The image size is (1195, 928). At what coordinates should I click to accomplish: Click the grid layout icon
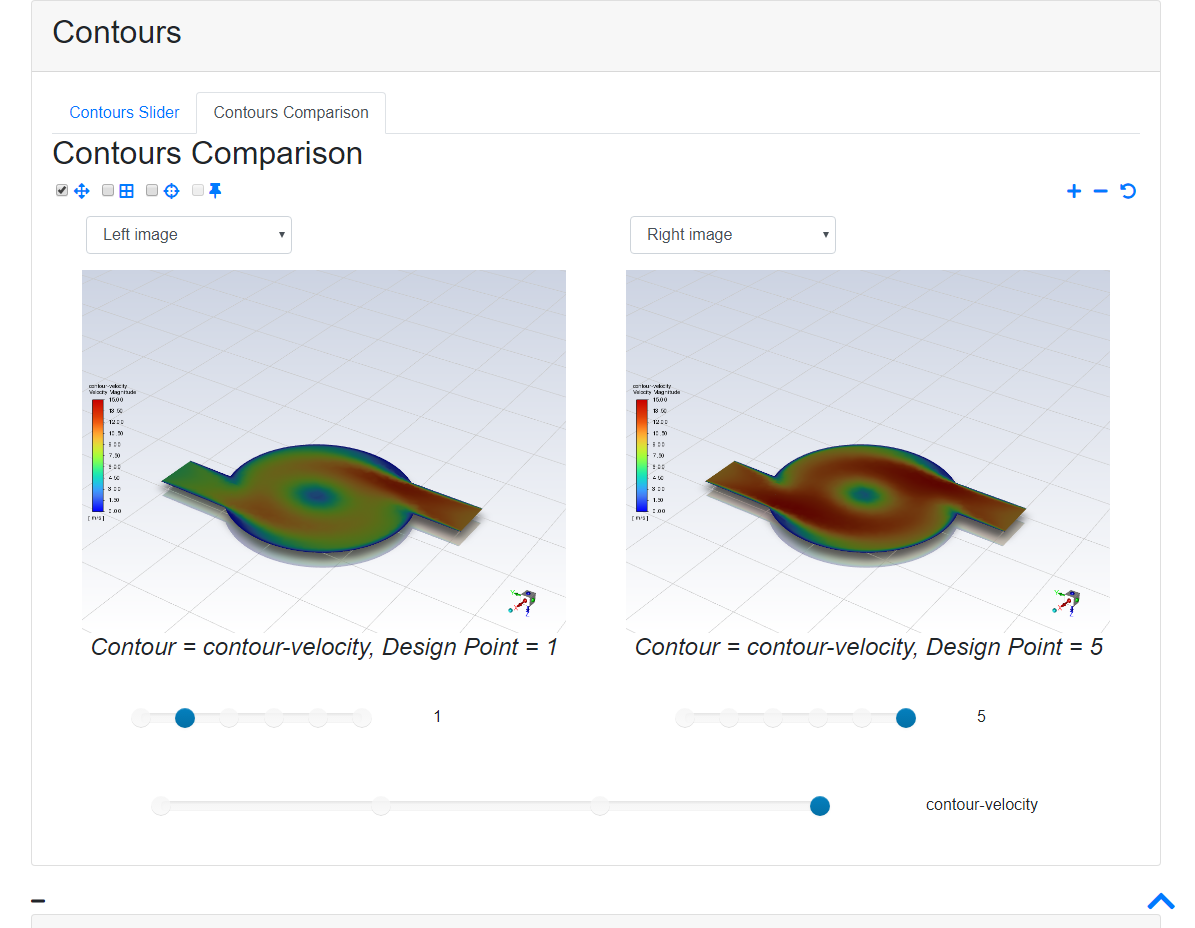tap(126, 190)
